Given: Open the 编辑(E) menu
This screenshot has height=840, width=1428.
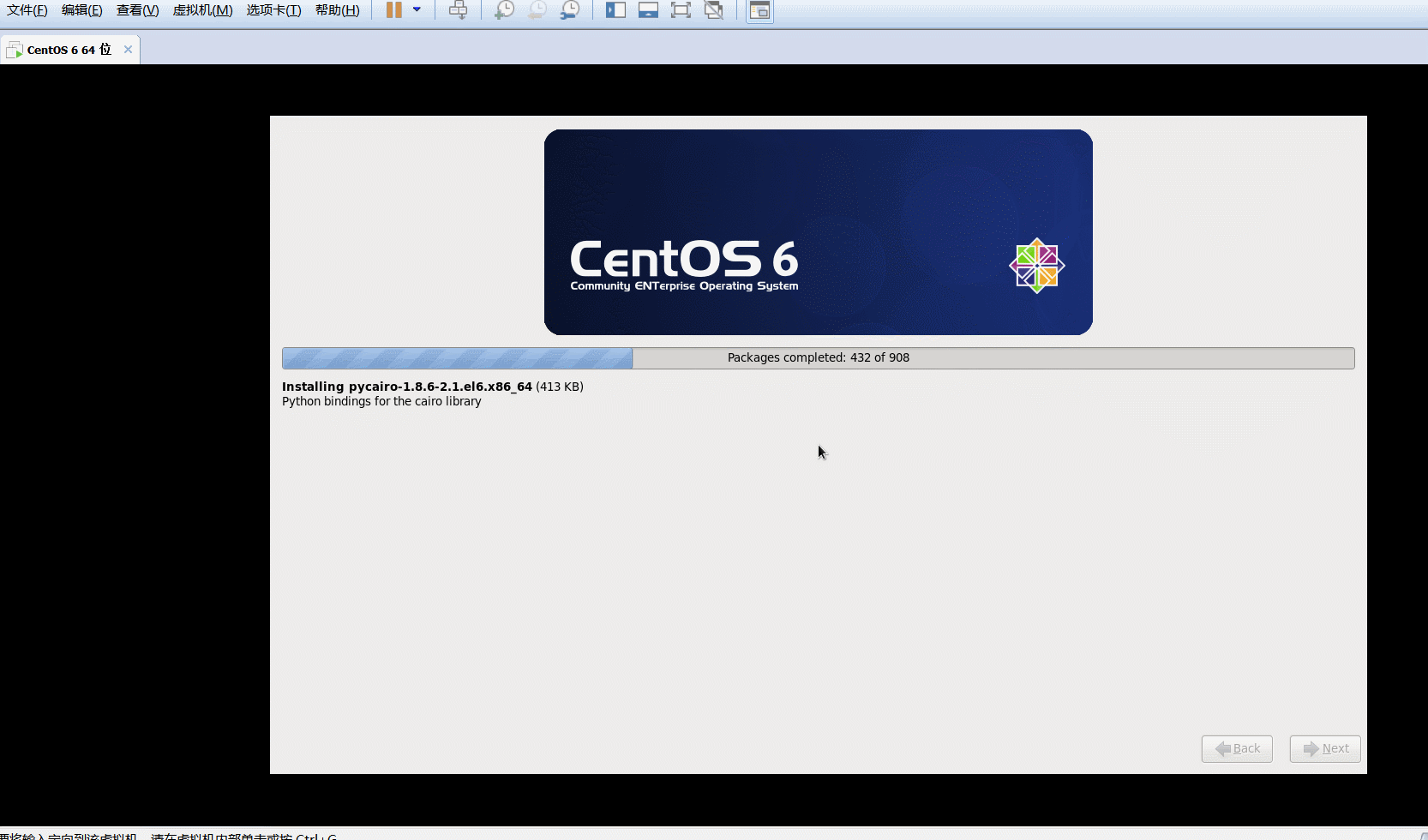Looking at the screenshot, I should coord(82,10).
